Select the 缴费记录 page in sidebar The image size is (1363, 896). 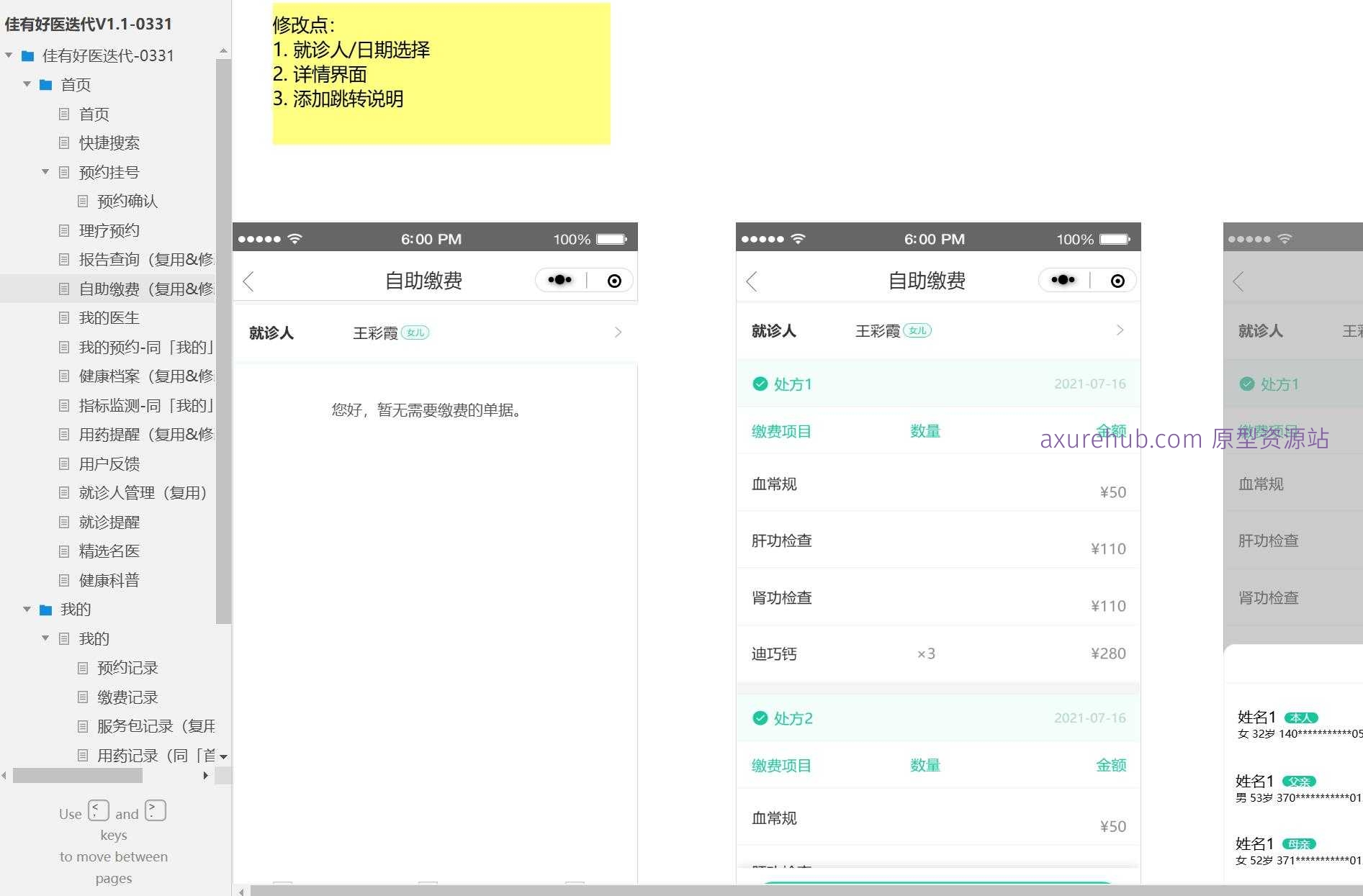(127, 697)
